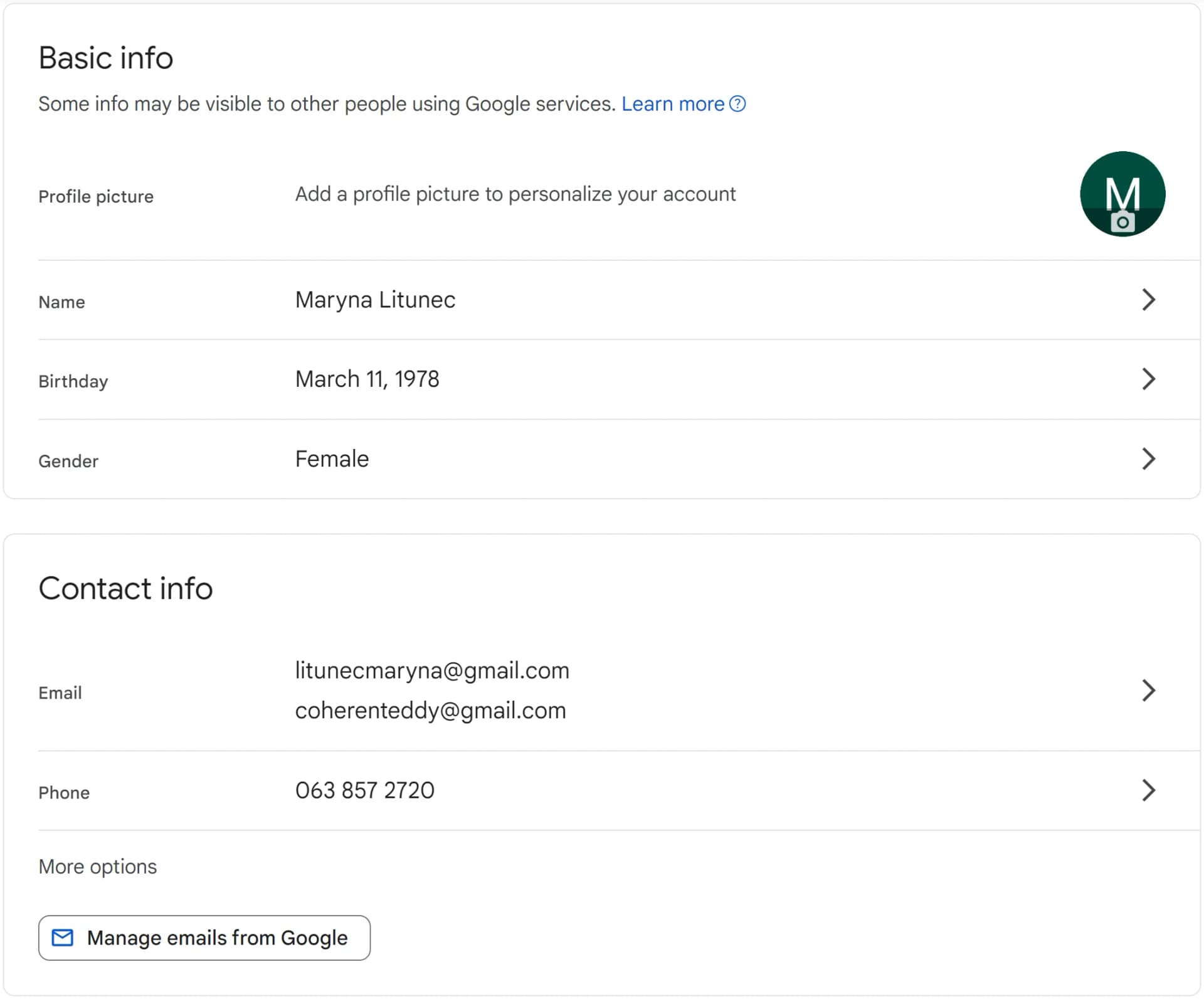This screenshot has height=999, width=1204.
Task: Click litunecmaryna@gmail.com email address
Action: [x=432, y=670]
